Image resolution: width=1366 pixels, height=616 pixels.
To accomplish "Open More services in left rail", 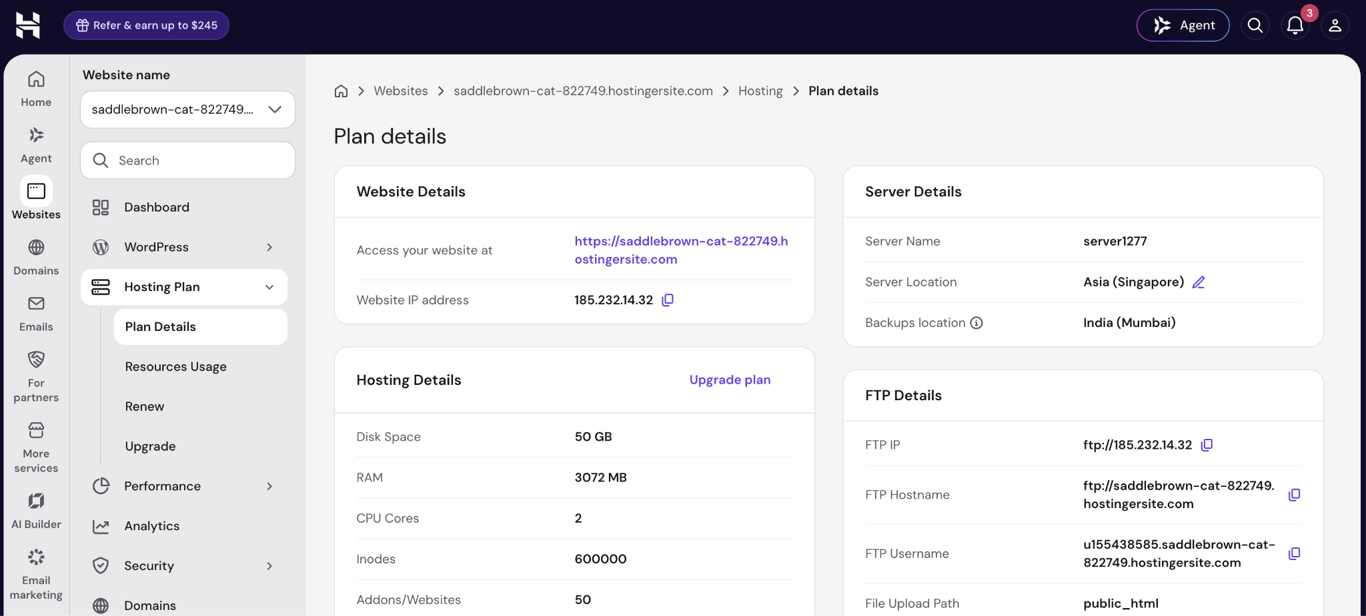I will coord(36,447).
